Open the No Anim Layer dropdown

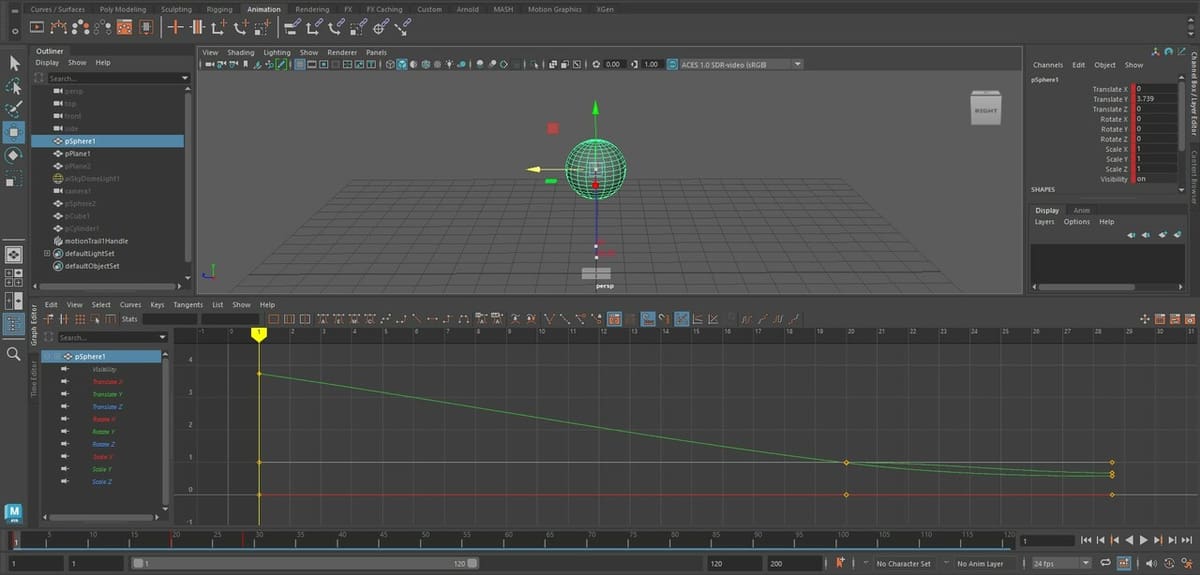(979, 563)
